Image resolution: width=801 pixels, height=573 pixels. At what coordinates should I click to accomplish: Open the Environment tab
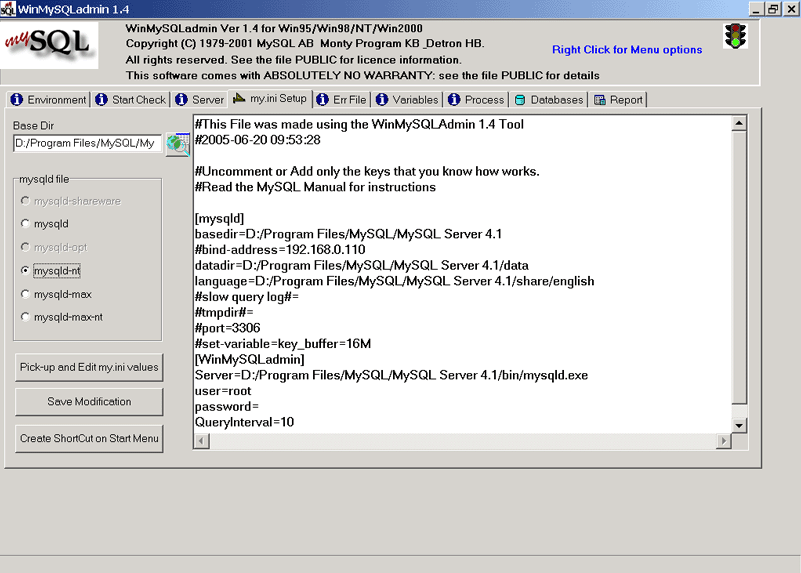click(49, 100)
